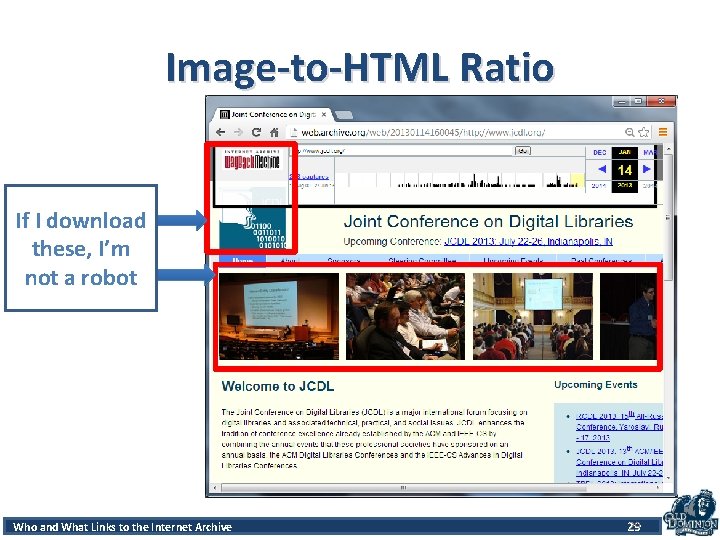Viewport: 720px width, 540px height.
Task: Click the Wayback Machine logo
Action: pos(252,160)
